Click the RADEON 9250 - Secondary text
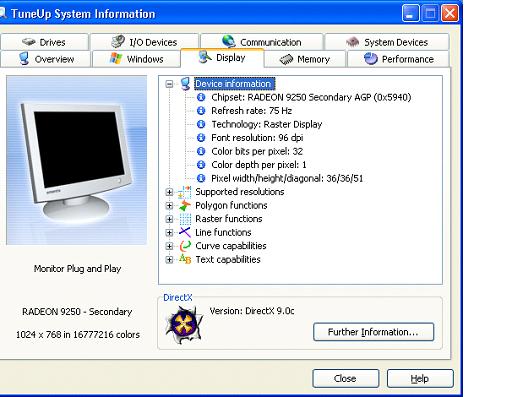 (x=77, y=311)
